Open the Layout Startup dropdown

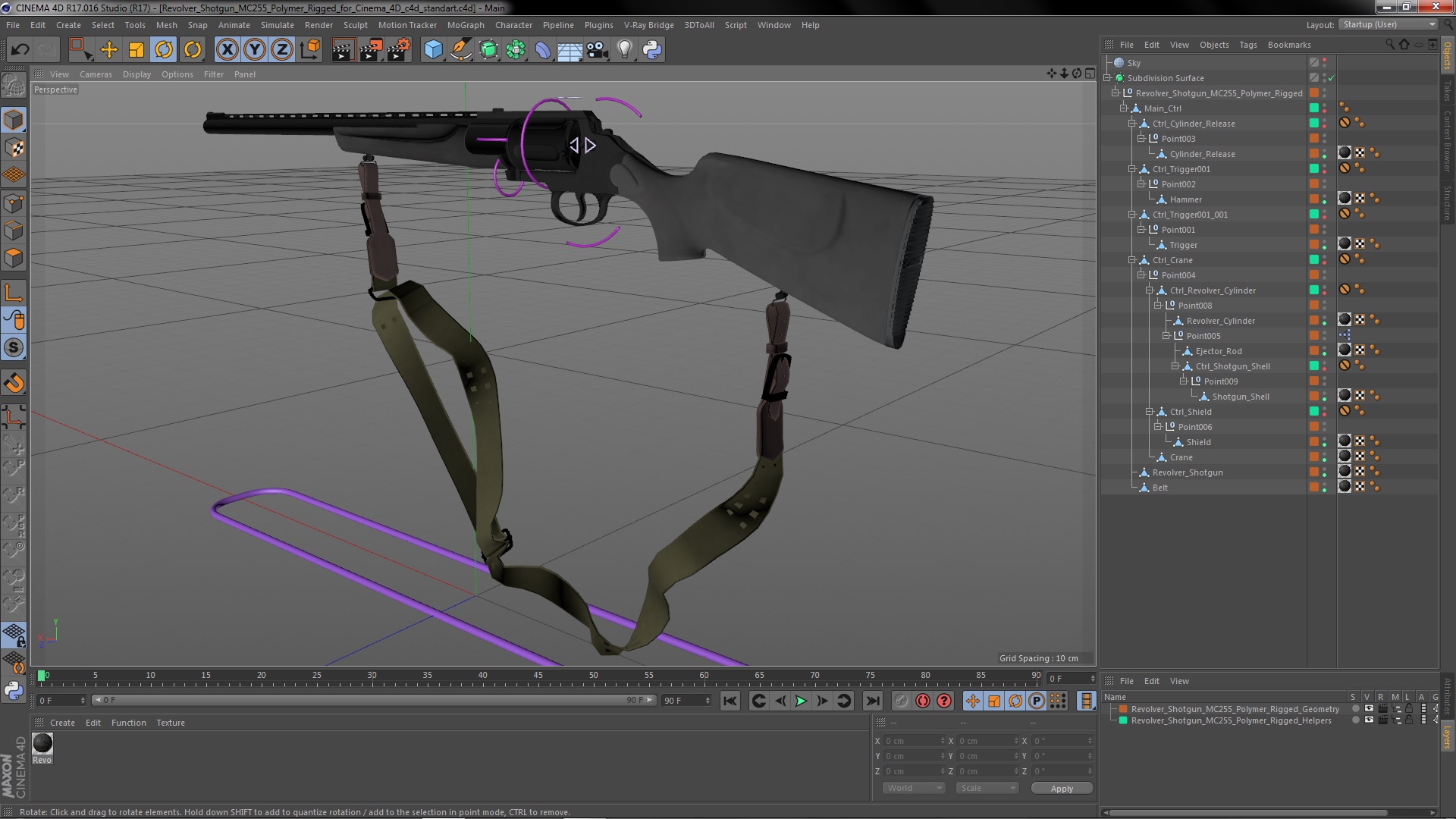point(1388,25)
